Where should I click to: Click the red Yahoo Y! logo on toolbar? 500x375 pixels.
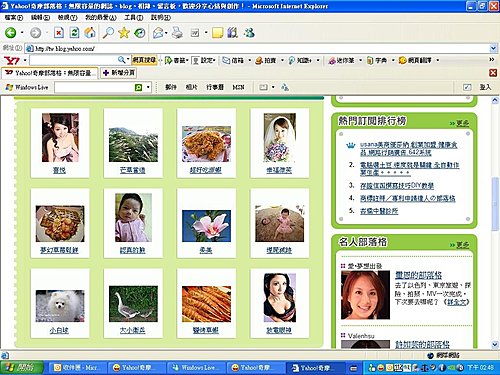tap(12, 60)
